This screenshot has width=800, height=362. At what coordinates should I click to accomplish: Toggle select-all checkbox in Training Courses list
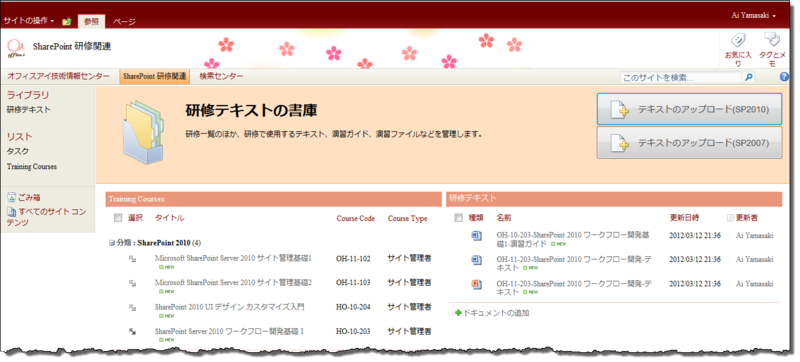[118, 218]
